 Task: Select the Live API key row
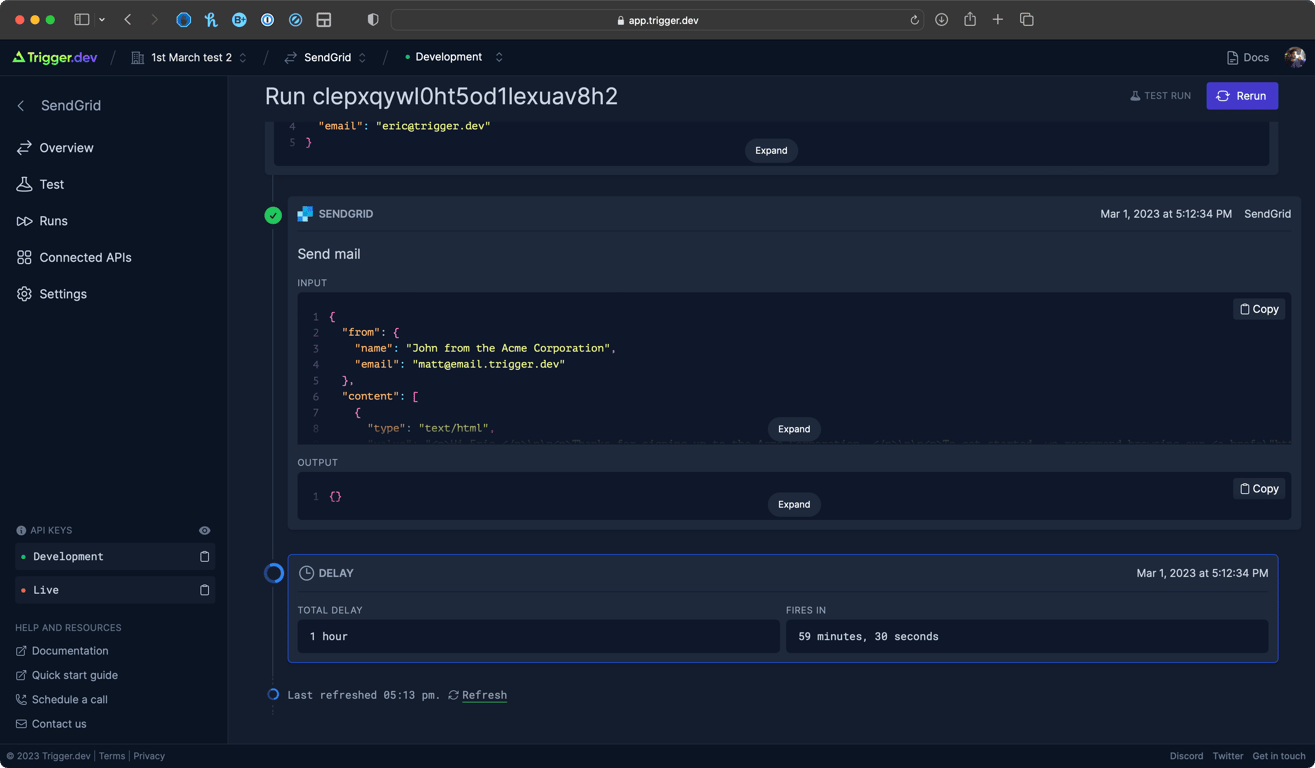(114, 590)
